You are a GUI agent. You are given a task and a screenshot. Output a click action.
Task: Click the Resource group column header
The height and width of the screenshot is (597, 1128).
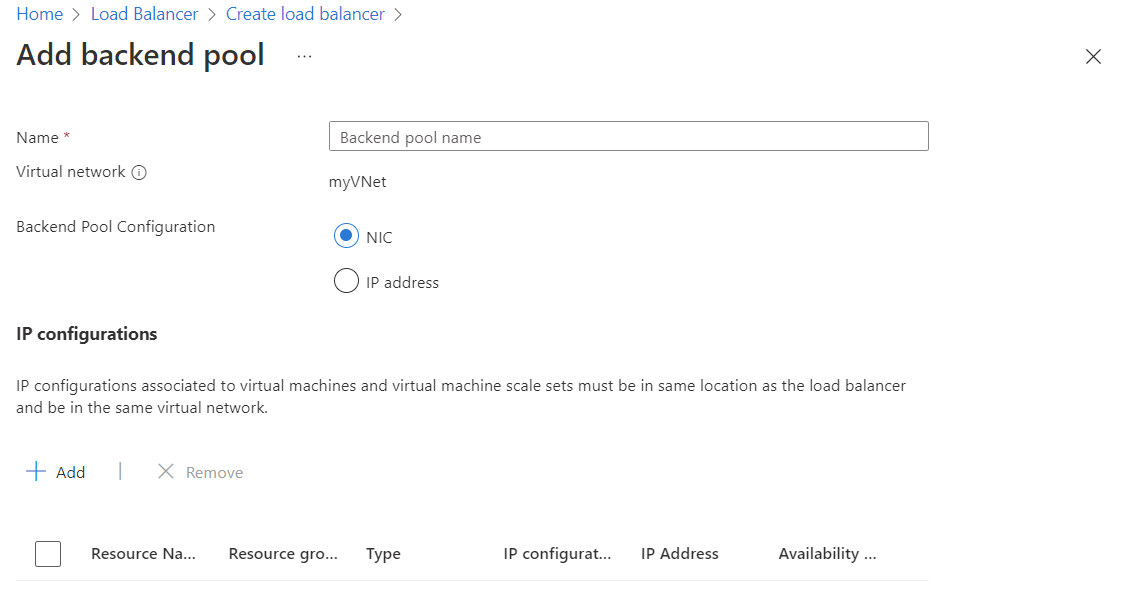click(282, 553)
